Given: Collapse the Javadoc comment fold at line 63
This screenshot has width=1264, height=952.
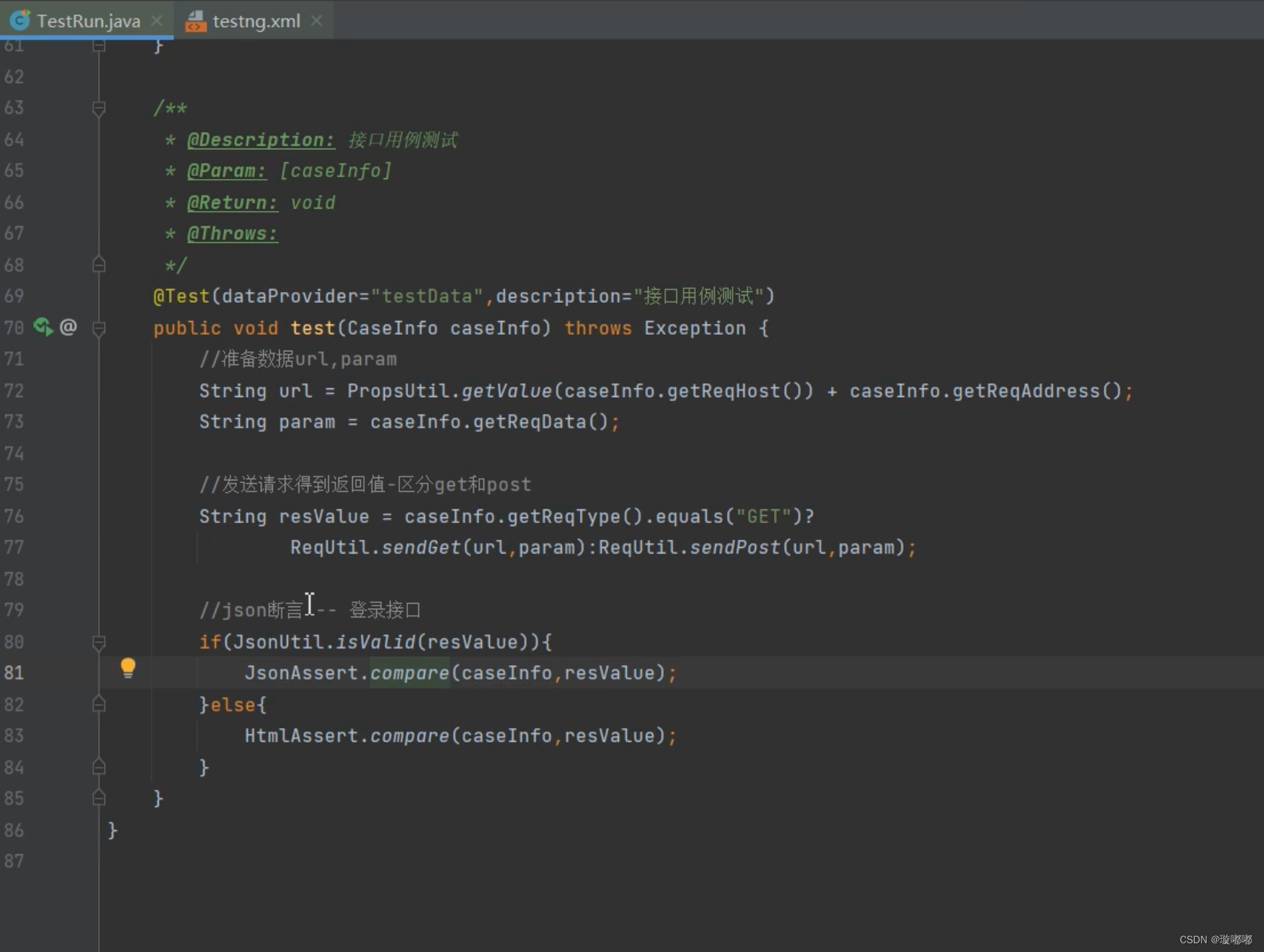Looking at the screenshot, I should click(99, 109).
